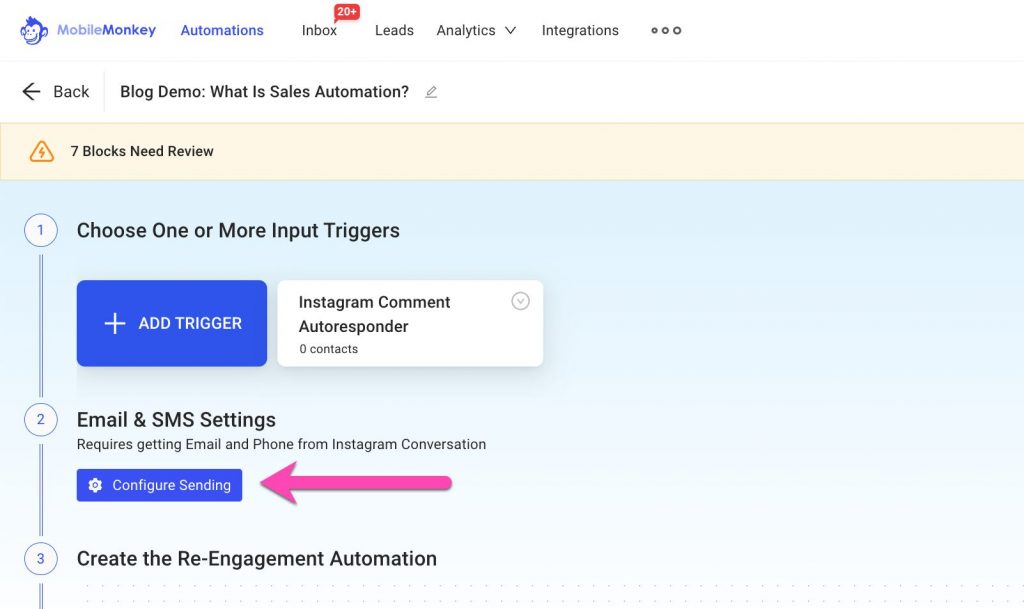Click the automation name Blog Demo title

[264, 91]
